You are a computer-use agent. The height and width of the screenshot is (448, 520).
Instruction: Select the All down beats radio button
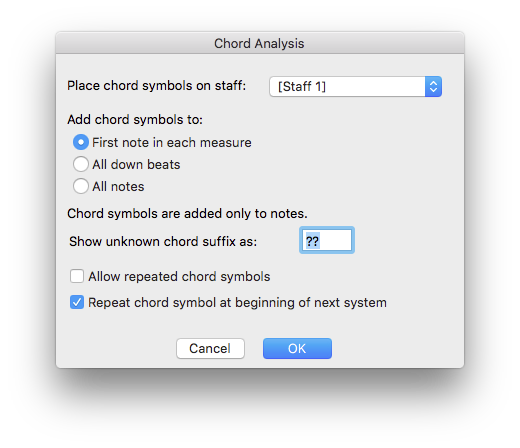click(81, 164)
